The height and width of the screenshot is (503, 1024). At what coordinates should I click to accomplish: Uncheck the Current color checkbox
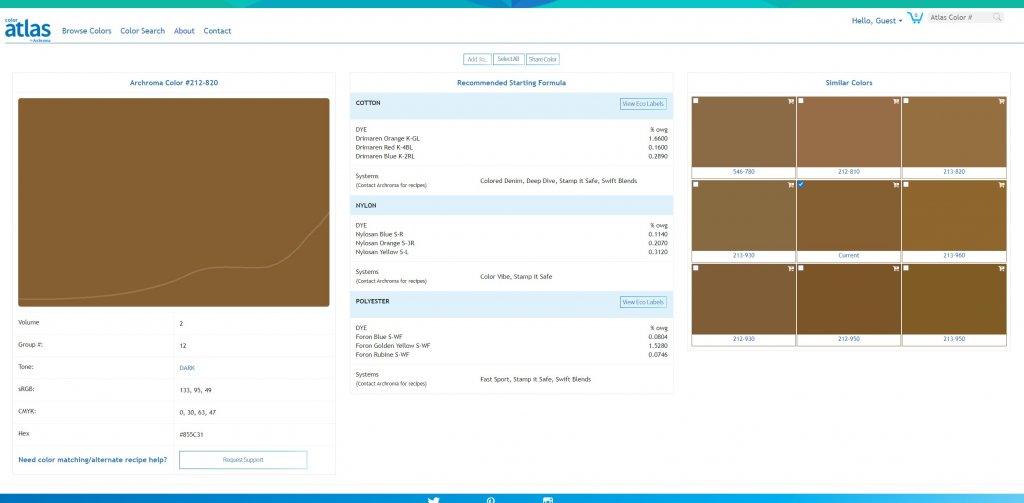pyautogui.click(x=801, y=185)
